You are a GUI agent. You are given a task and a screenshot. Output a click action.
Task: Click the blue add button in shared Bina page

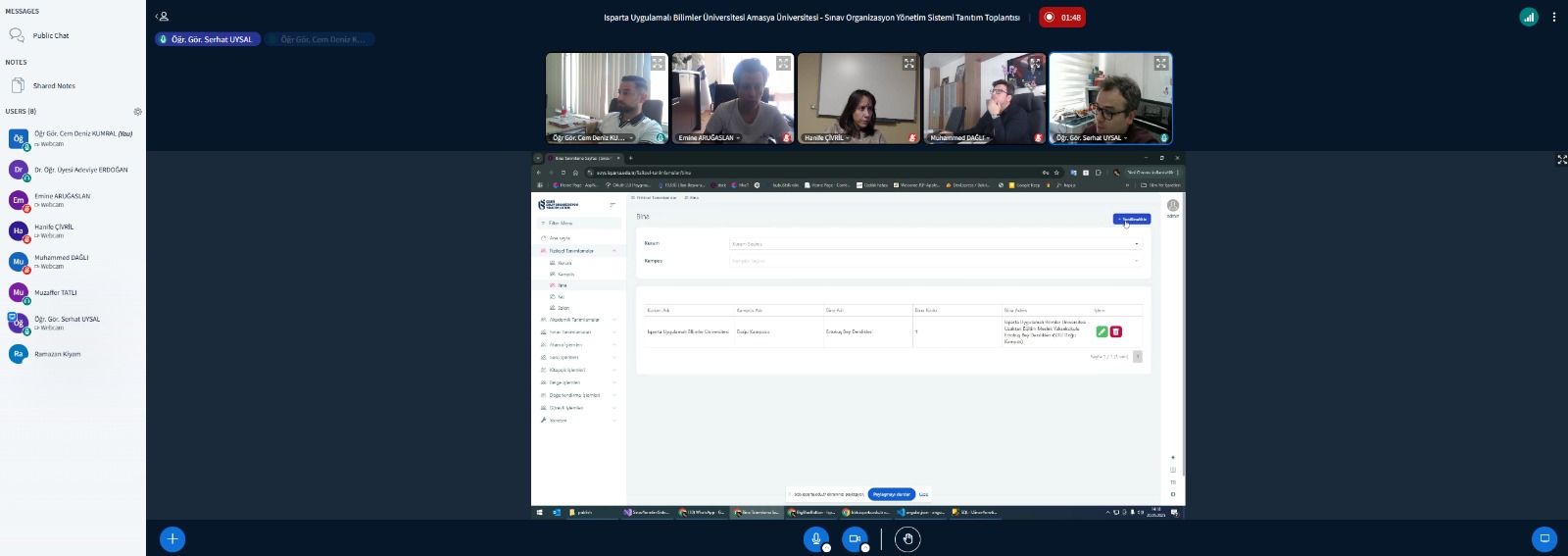(1131, 219)
